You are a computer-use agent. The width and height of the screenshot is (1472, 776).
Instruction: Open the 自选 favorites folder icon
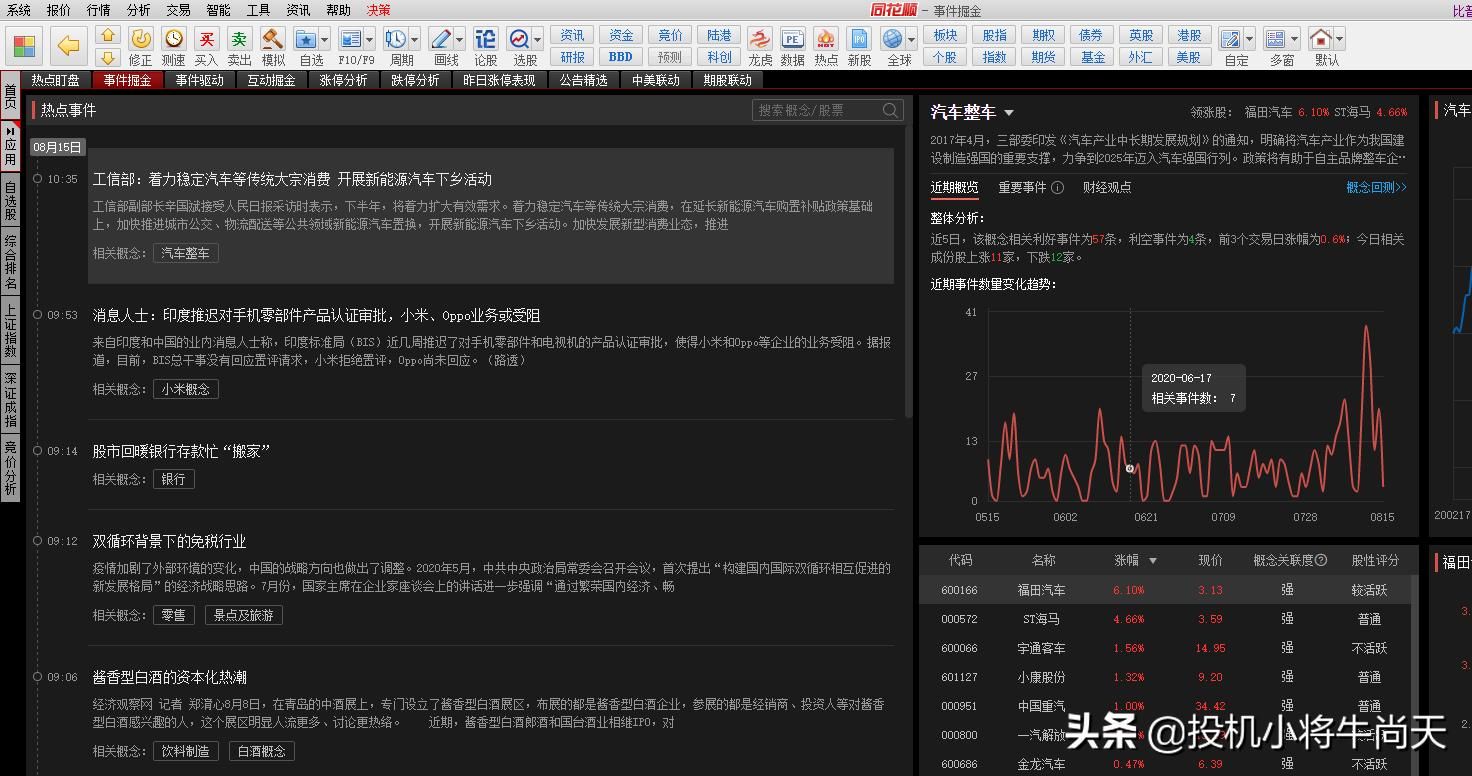tap(306, 39)
